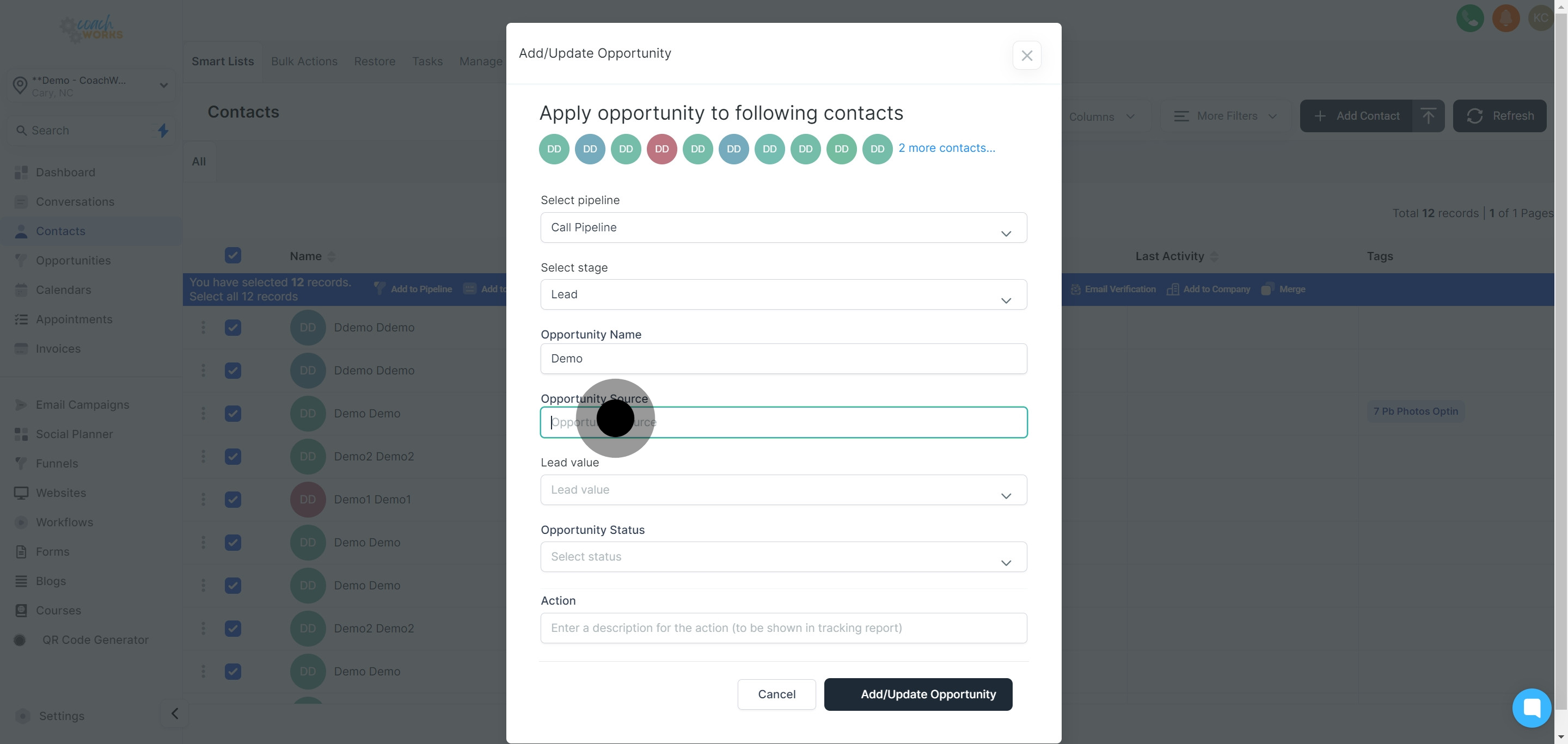Open the Select pipeline dropdown
Screen dimensions: 1568x744
click(783, 227)
